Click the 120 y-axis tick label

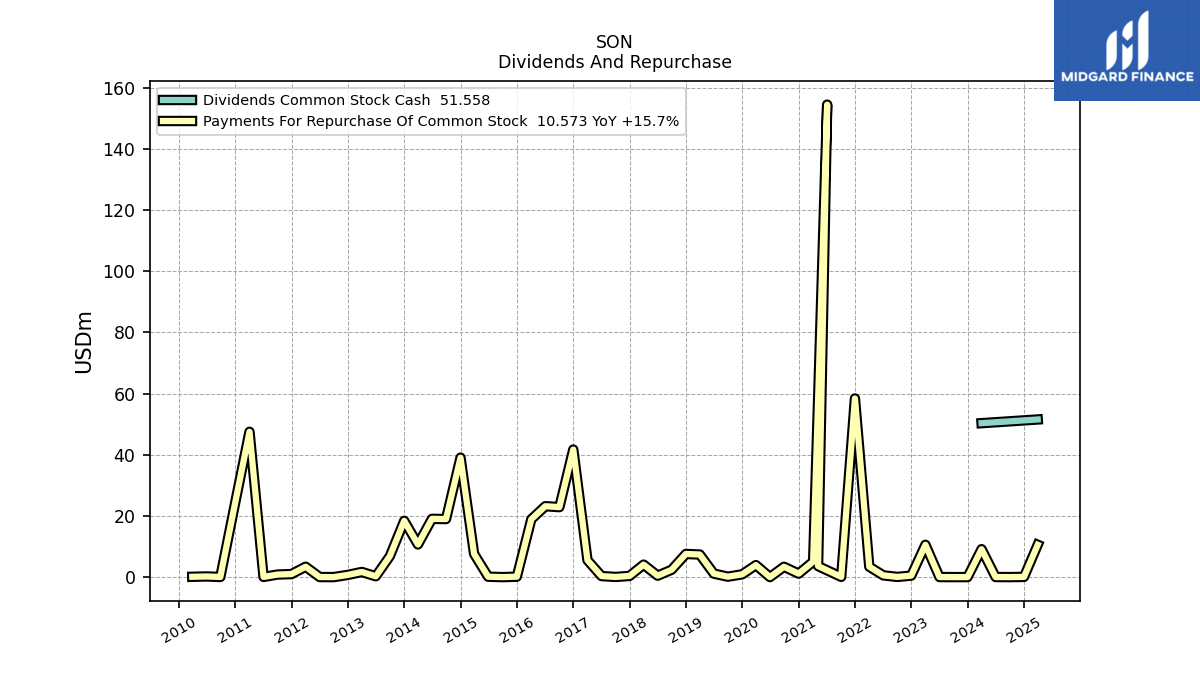pos(120,210)
